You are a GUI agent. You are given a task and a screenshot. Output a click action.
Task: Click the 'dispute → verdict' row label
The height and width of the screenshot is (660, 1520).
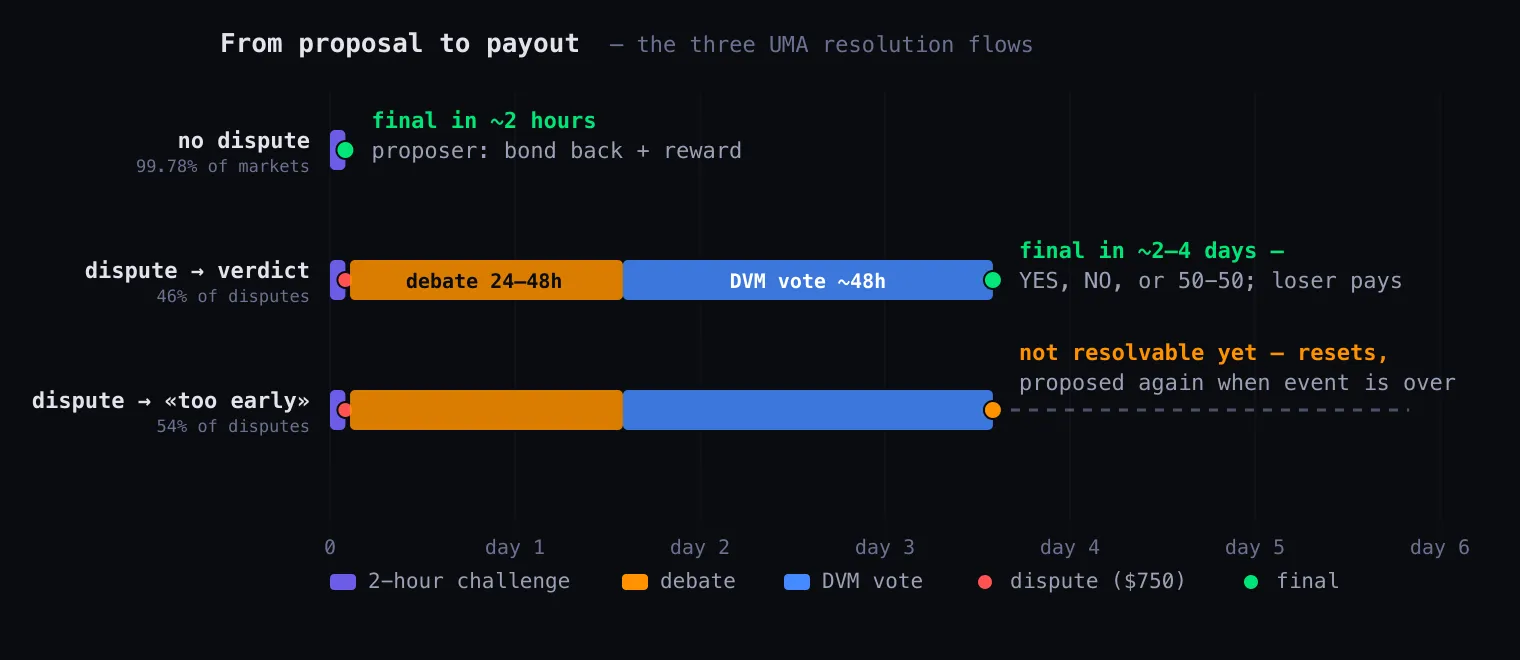(x=197, y=271)
